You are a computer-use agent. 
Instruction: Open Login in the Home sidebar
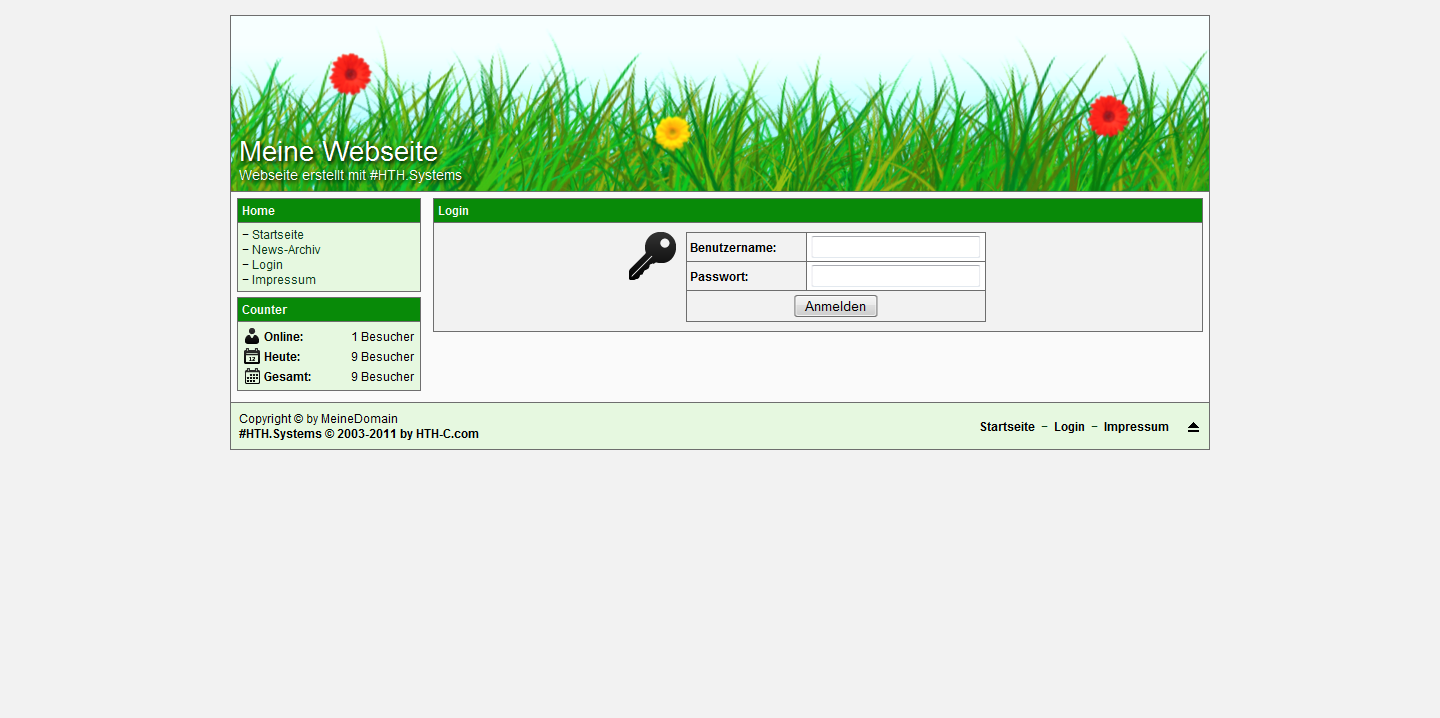267,265
